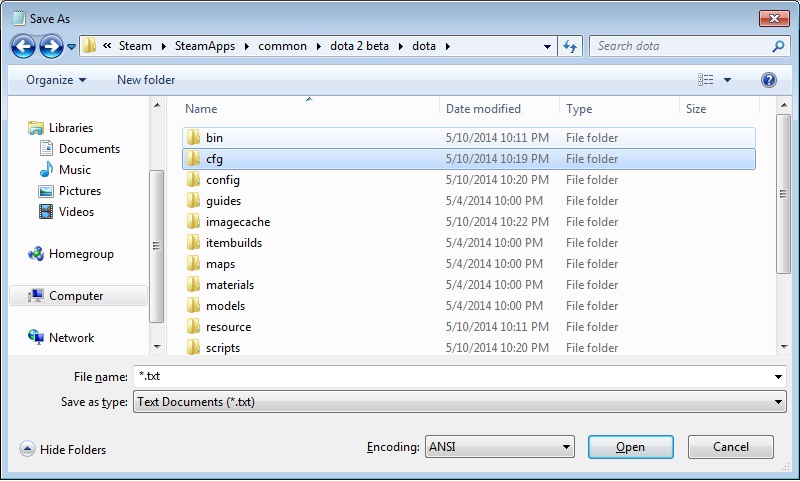Select the config folder icon
Image resolution: width=800 pixels, height=481 pixels.
(193, 180)
